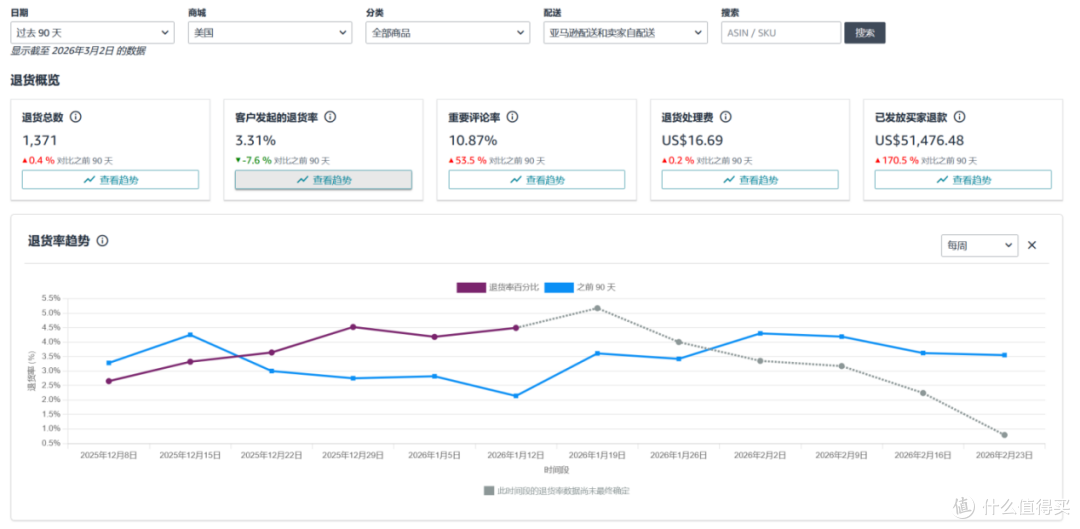Screen dimensions: 1080x529
Task: Click the -7.6 % change indicator
Action: [253, 160]
